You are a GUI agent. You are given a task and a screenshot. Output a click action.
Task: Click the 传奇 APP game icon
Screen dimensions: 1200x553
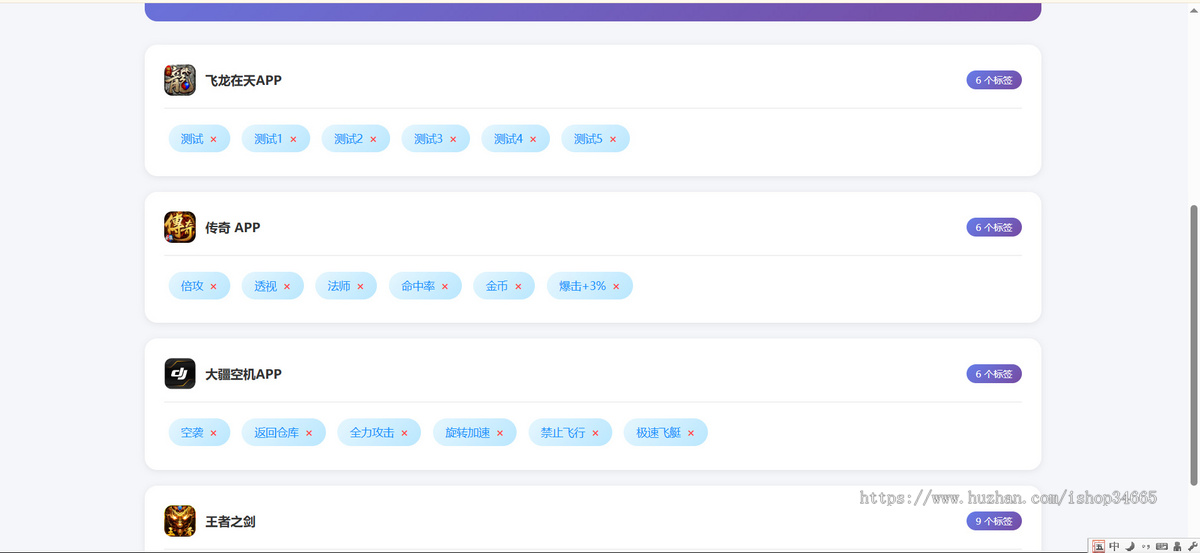[x=180, y=227]
